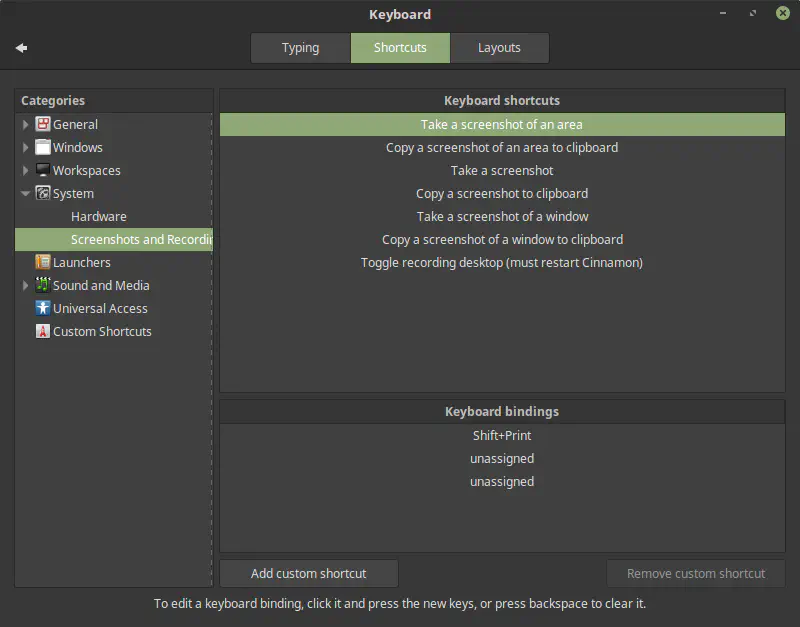
Task: Click the Shift+Print keyboard binding
Action: [502, 436]
